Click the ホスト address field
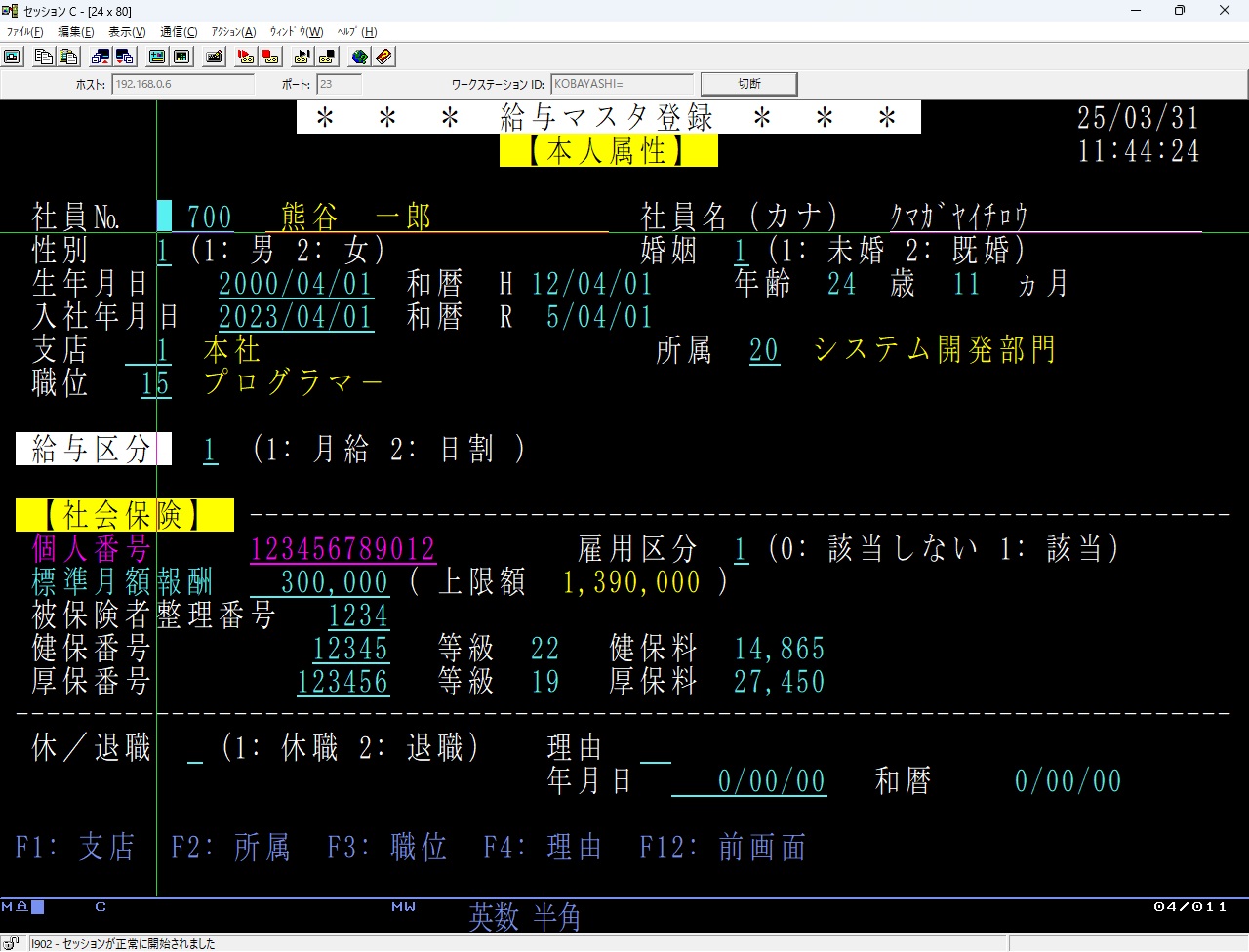The image size is (1249, 952). pos(182,85)
